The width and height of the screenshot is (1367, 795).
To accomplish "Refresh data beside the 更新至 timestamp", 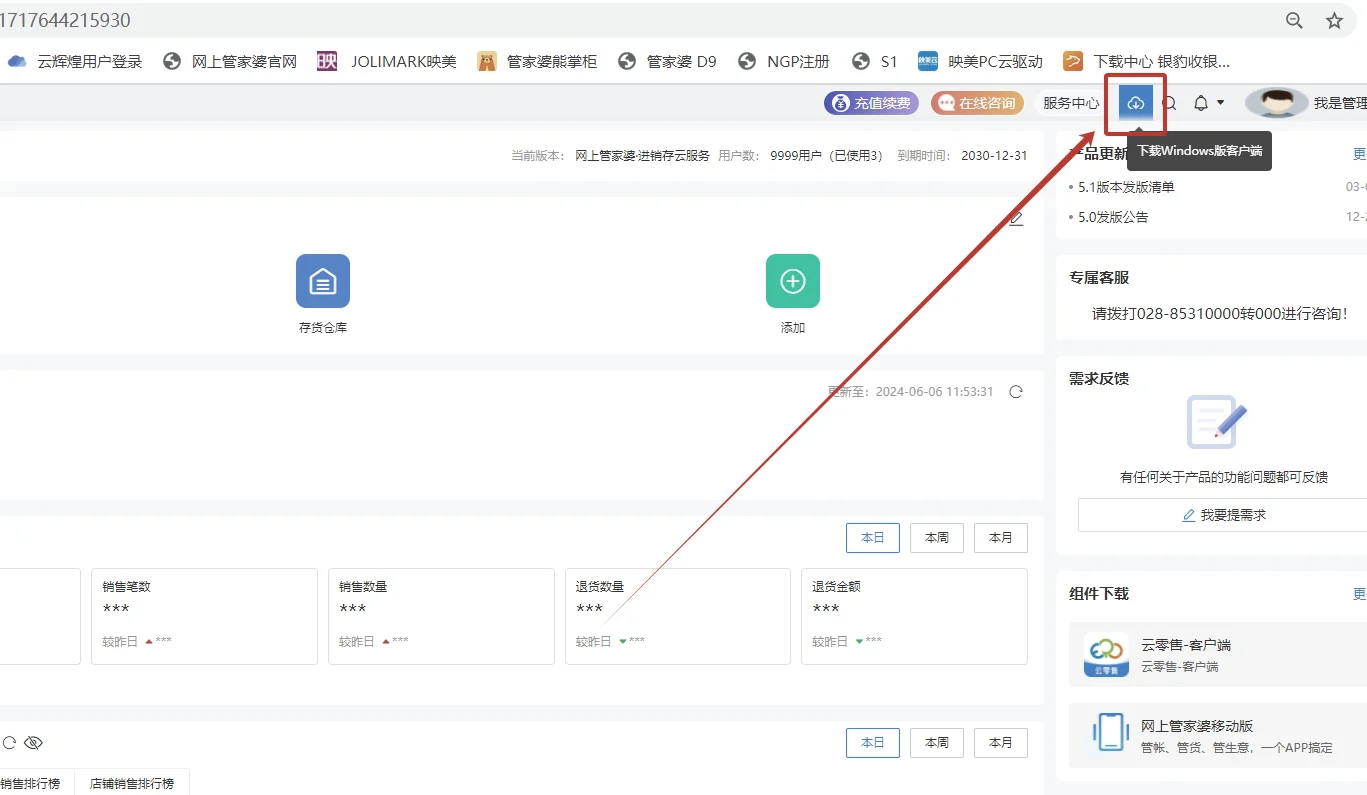I will click(1016, 392).
